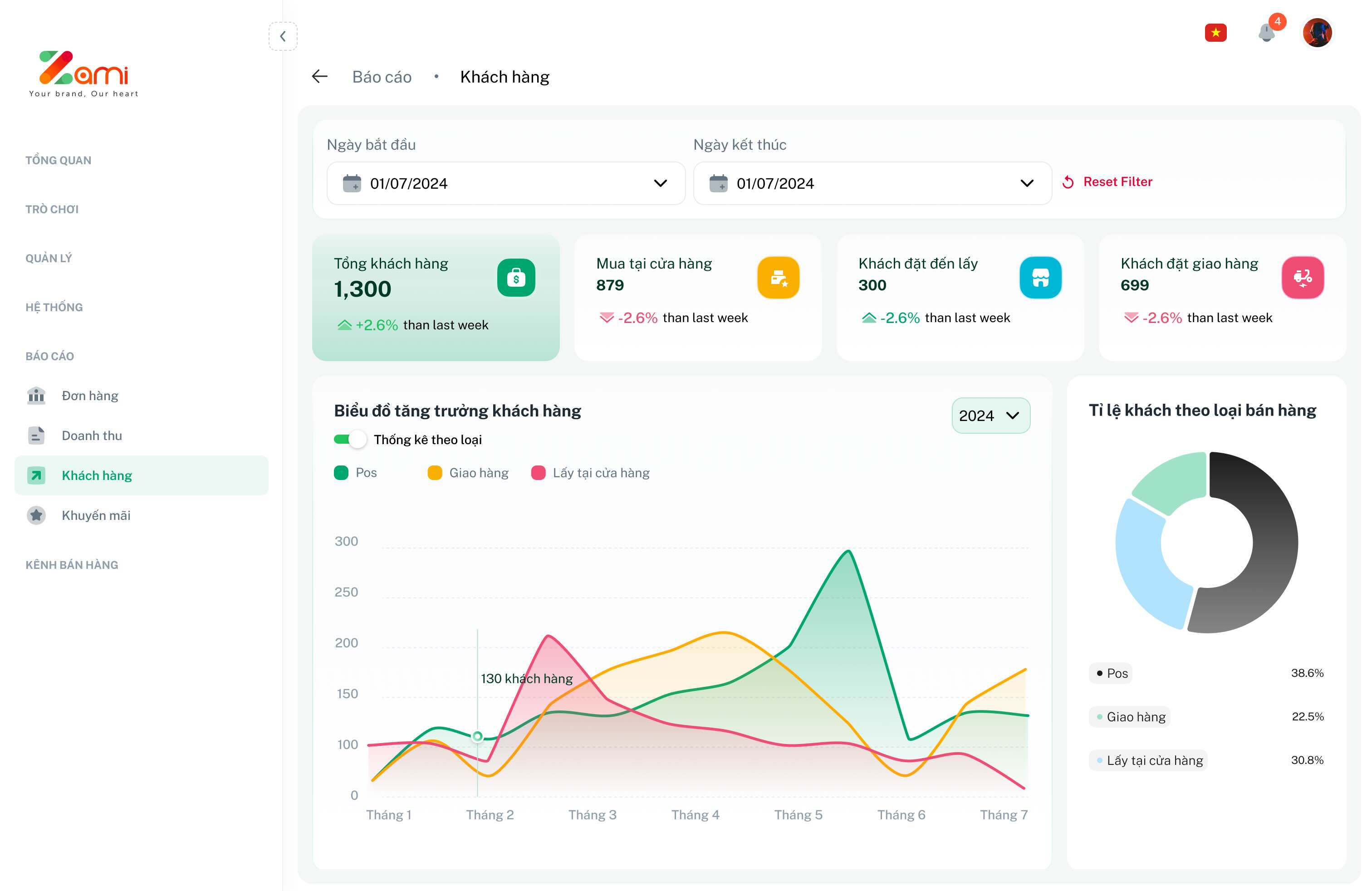Image resolution: width=1372 pixels, height=891 pixels.
Task: Click the Reset Filter button
Action: 1107,182
